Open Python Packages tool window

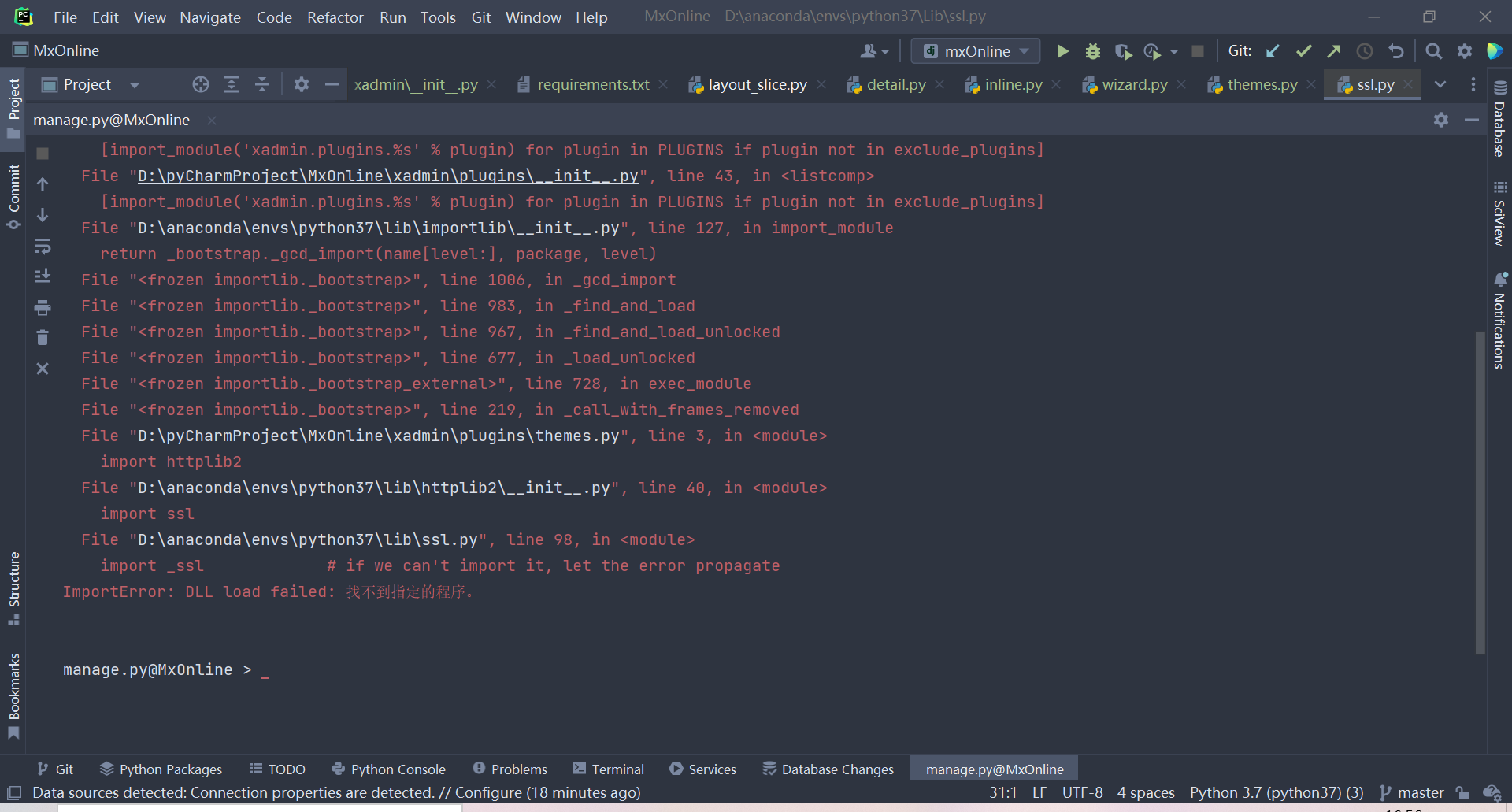point(161,769)
